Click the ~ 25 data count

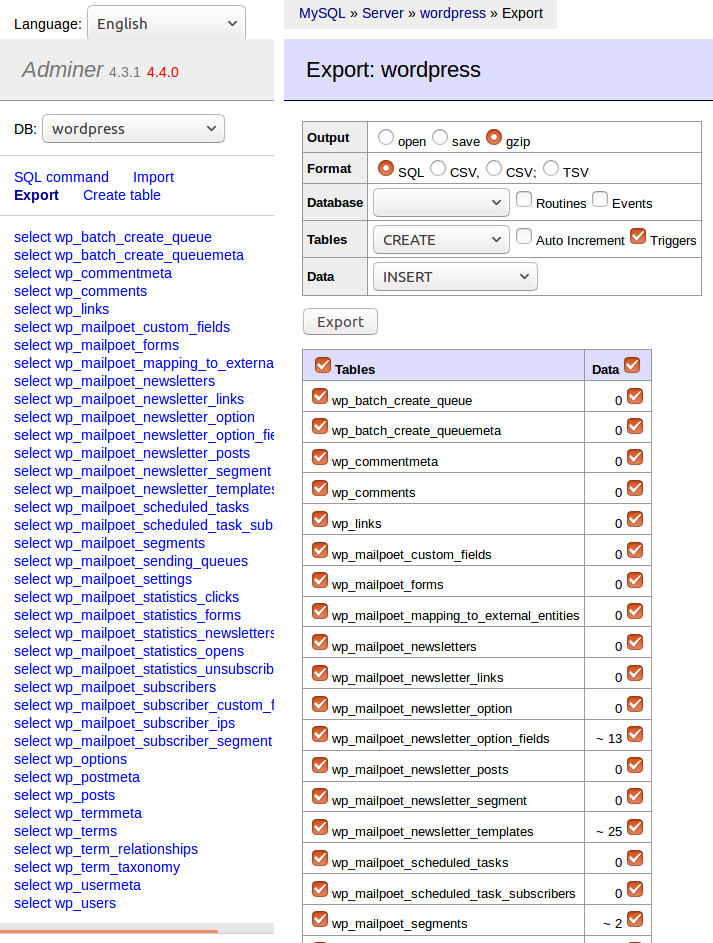(609, 832)
